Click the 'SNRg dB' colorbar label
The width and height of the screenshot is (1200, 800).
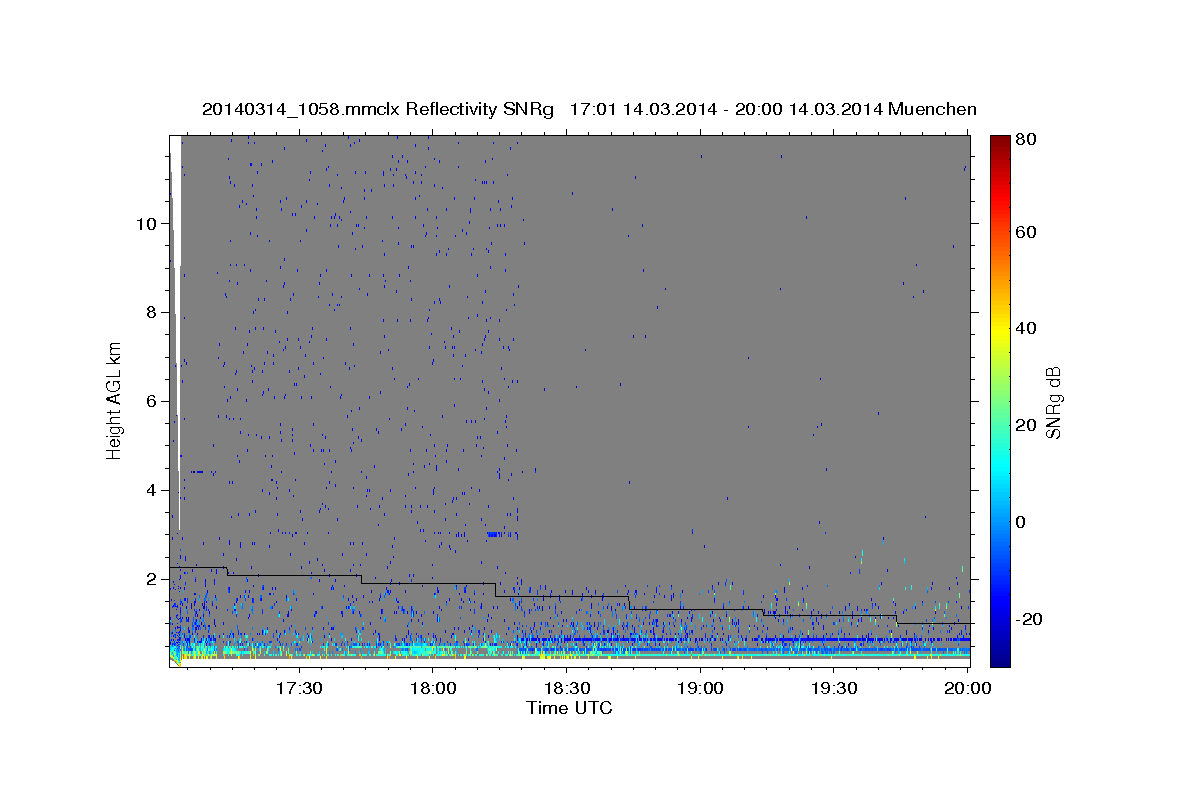pyautogui.click(x=1053, y=402)
